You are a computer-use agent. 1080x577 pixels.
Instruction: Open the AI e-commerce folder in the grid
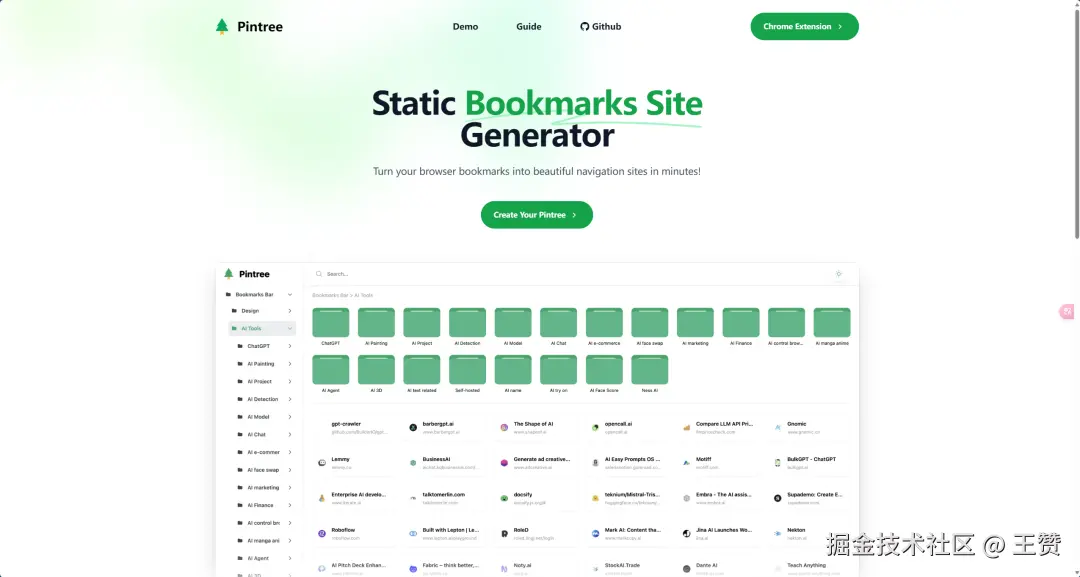coord(604,322)
